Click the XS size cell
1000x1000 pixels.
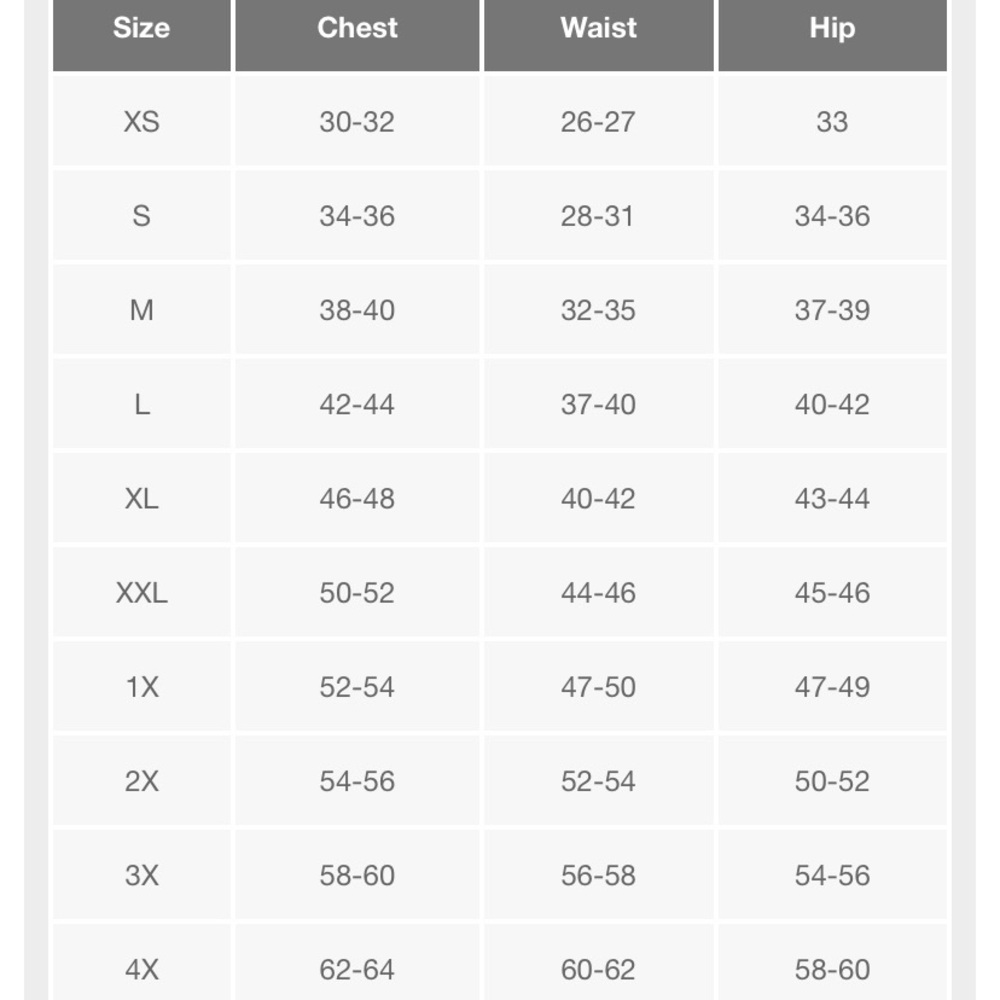[x=142, y=121]
